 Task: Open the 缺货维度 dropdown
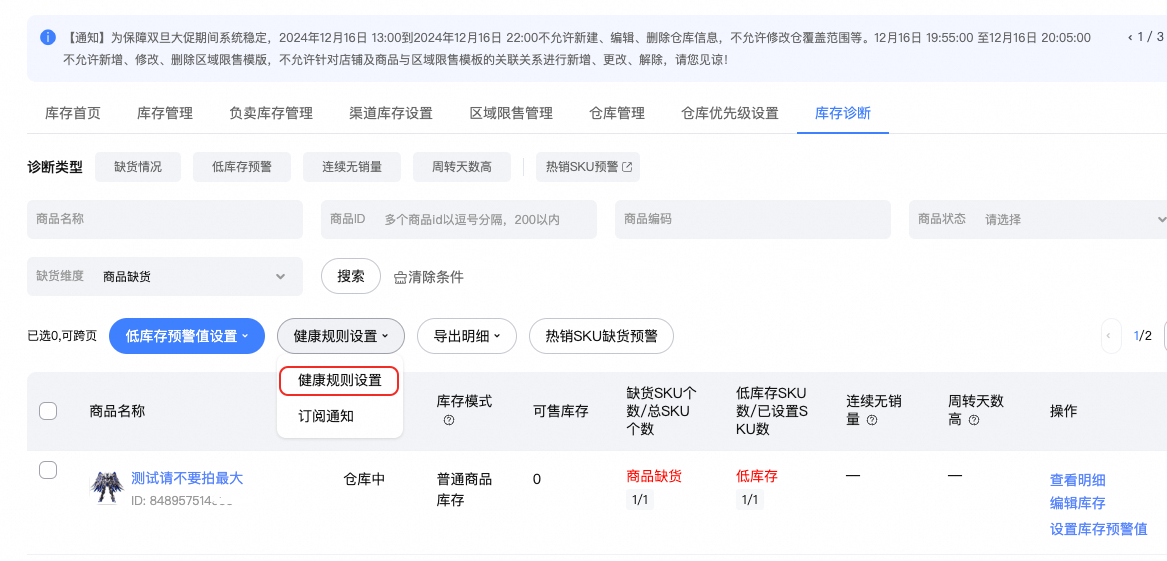(x=164, y=277)
